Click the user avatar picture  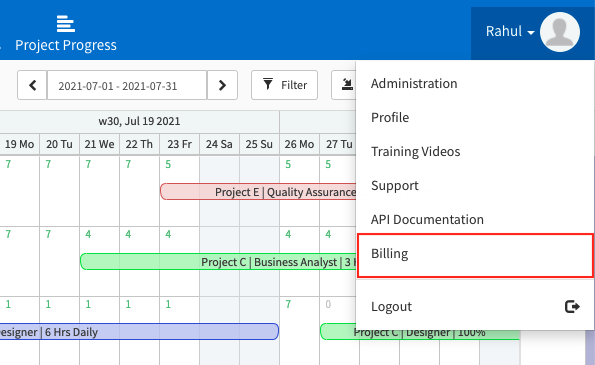[x=560, y=32]
